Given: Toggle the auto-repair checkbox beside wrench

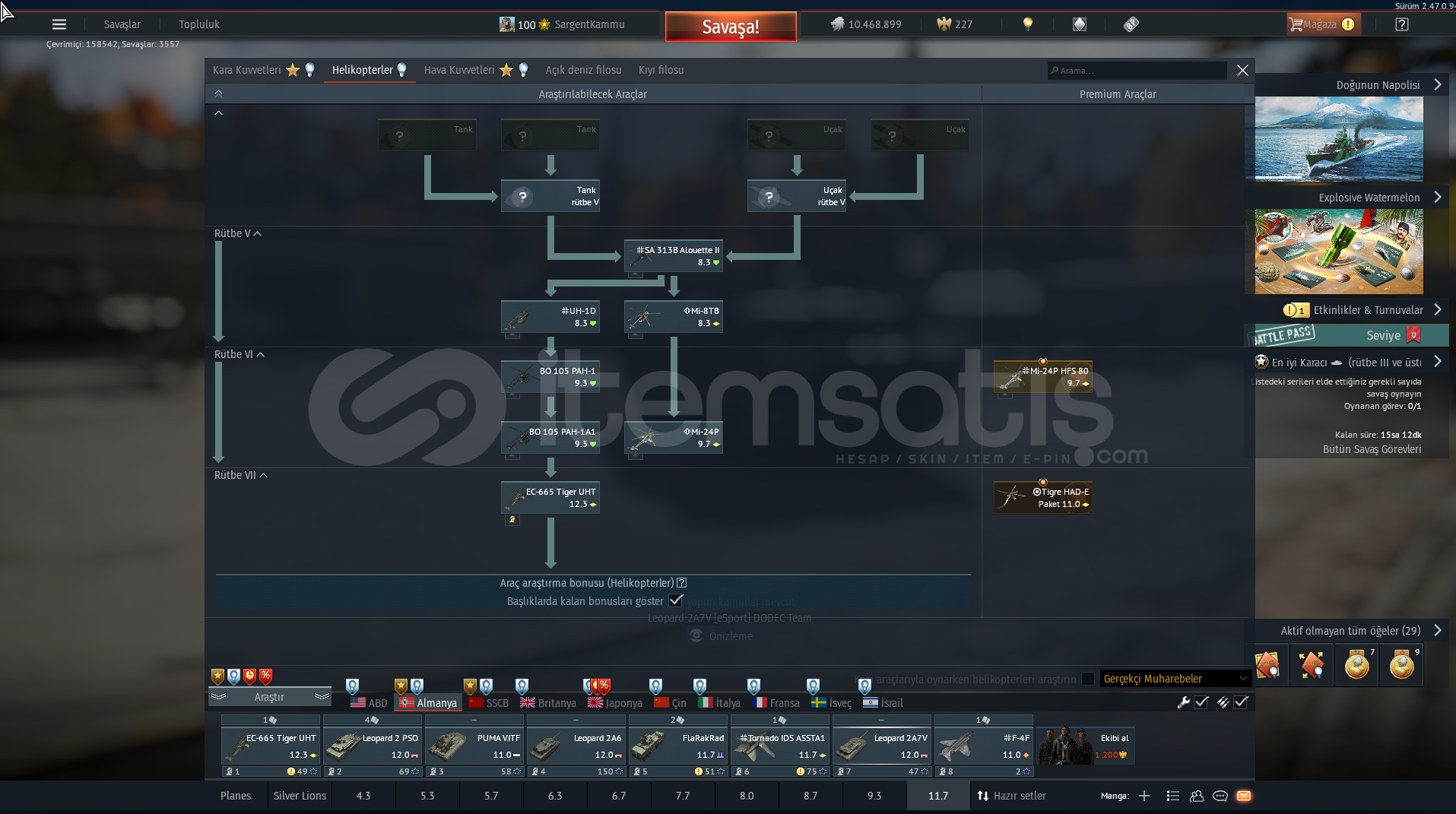Looking at the screenshot, I should click(1201, 702).
